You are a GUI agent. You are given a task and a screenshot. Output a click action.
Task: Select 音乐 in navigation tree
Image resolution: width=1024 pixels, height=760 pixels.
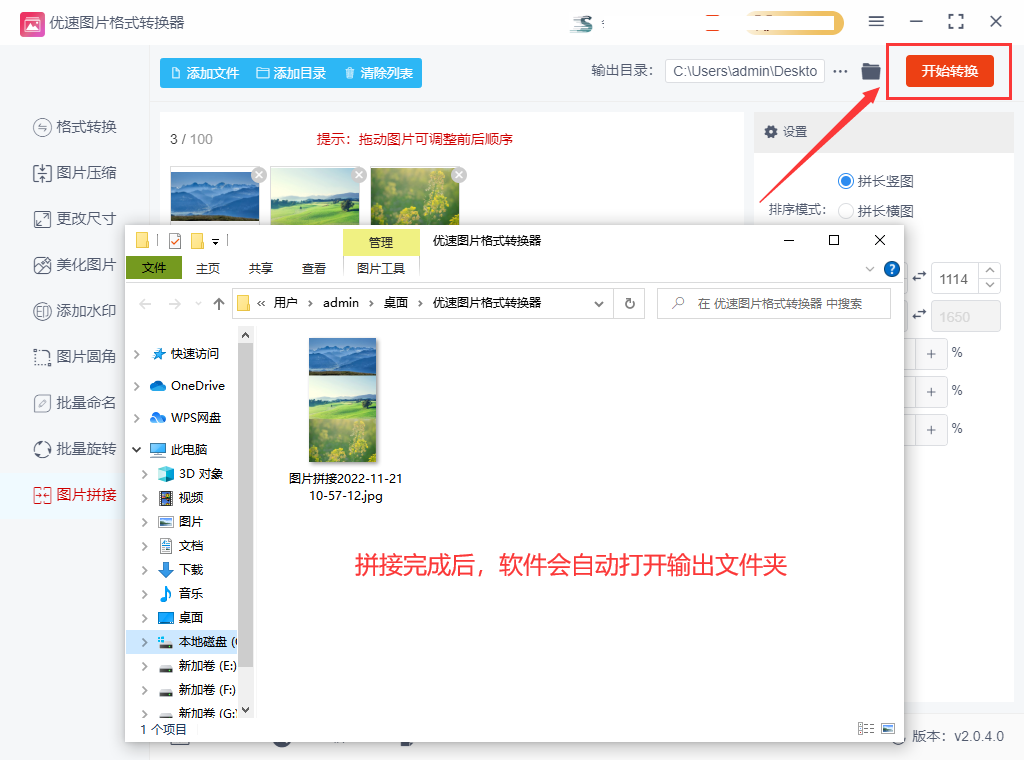pos(190,594)
